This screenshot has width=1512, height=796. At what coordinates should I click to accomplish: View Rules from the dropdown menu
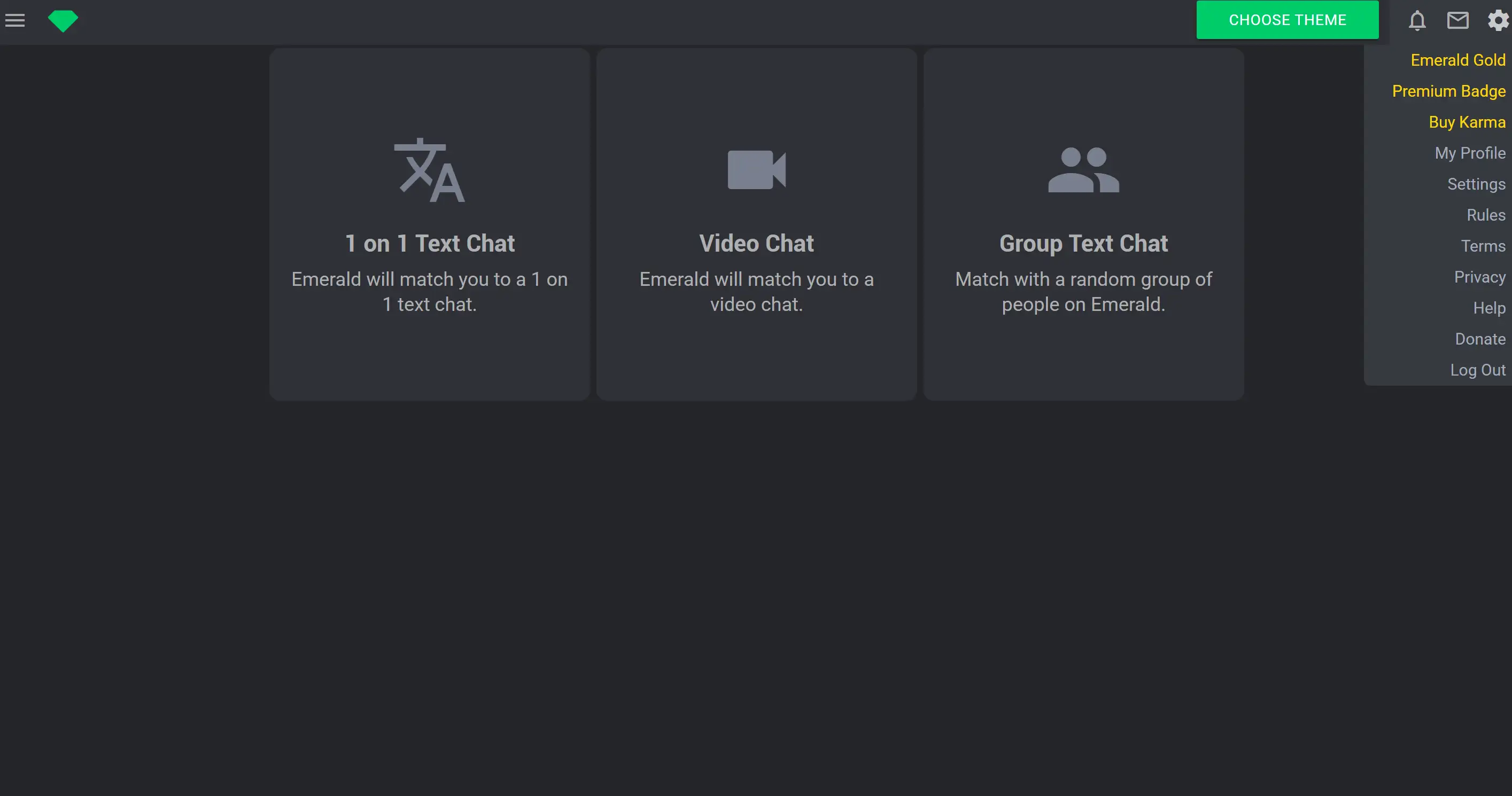tap(1486, 215)
